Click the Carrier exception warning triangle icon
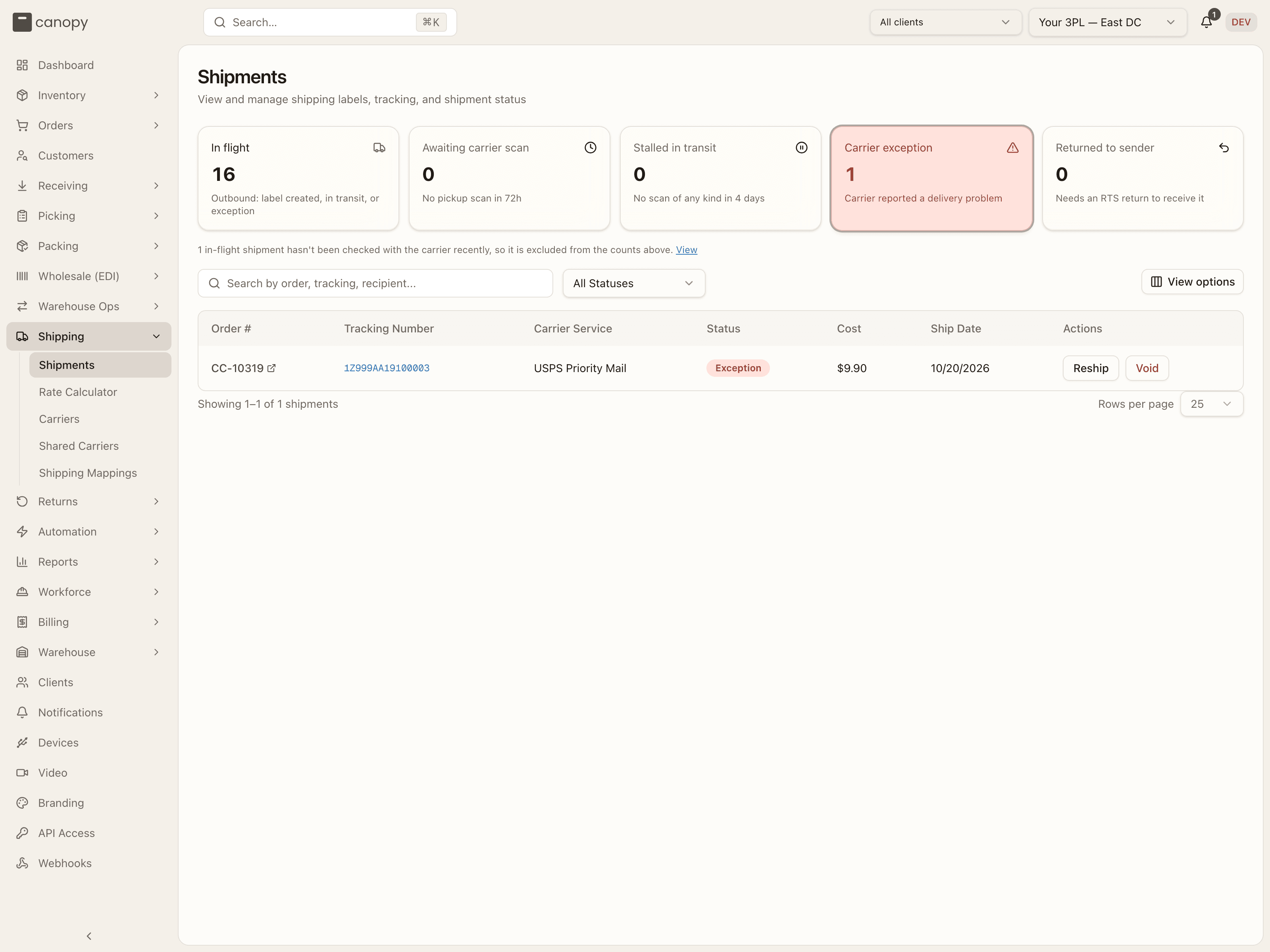Viewport: 1270px width, 952px height. tap(1013, 148)
